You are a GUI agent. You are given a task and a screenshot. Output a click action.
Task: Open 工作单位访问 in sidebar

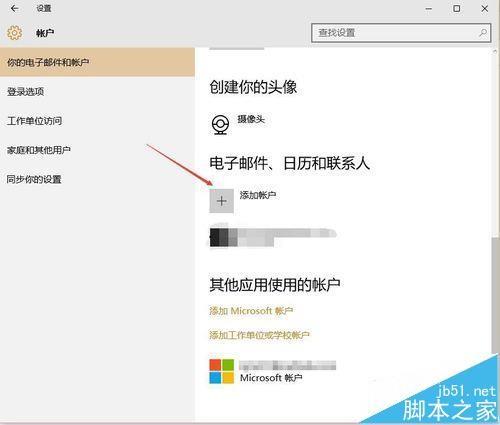tap(97, 121)
